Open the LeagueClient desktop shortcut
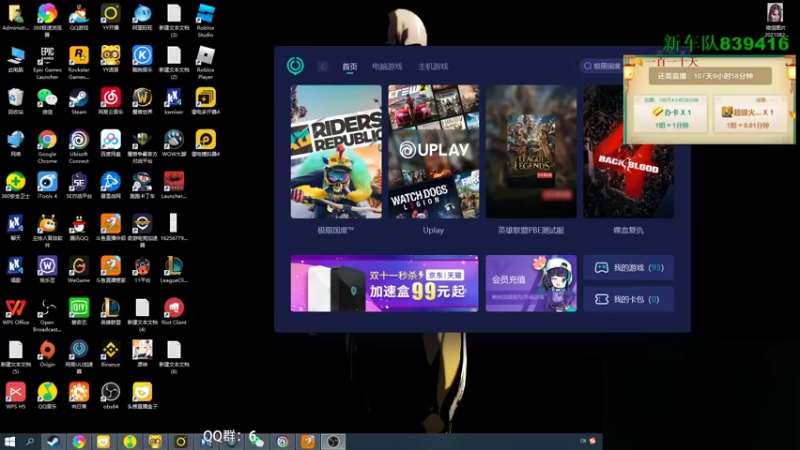The height and width of the screenshot is (450, 800). 173,269
